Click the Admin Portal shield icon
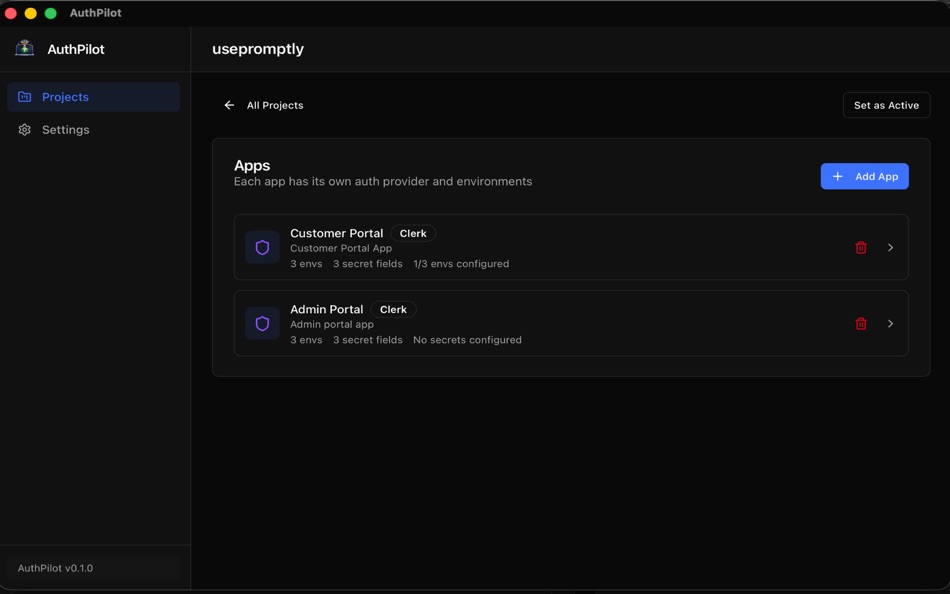 click(x=262, y=324)
